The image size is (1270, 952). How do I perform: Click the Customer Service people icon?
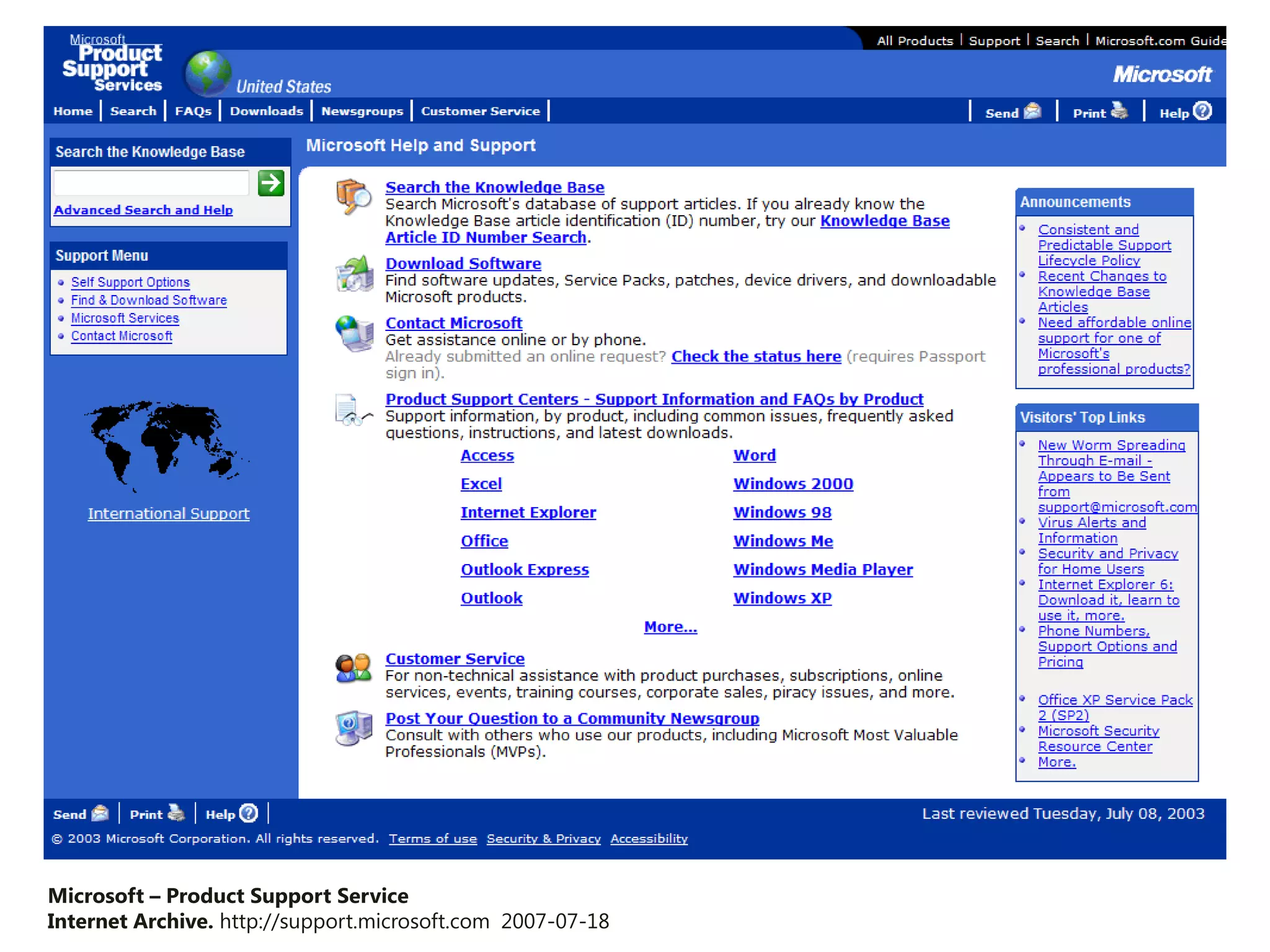tap(353, 668)
